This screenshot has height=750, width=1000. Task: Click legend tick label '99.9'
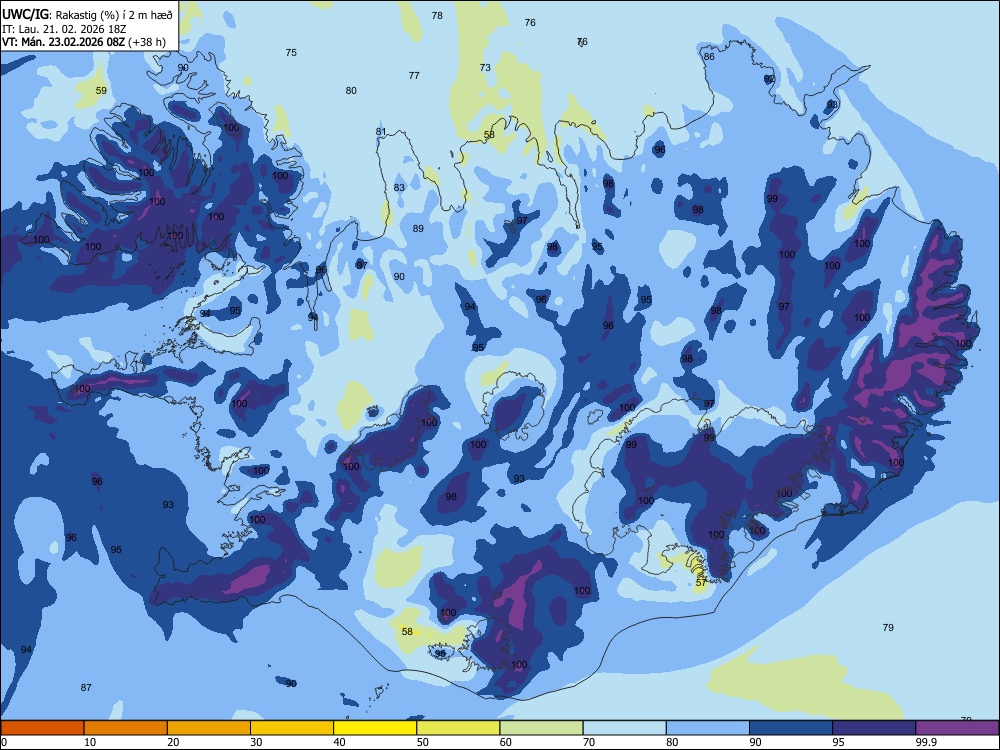tap(925, 742)
